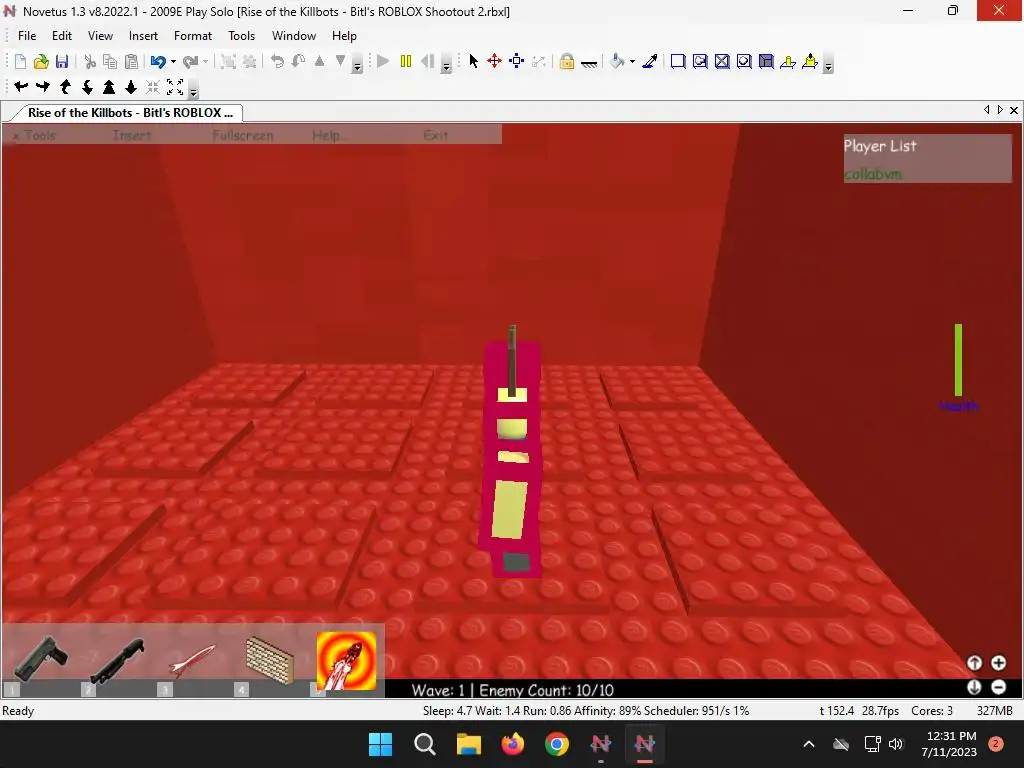Click the gray move-down triangle icon
This screenshot has width=1024, height=768.
tap(340, 61)
